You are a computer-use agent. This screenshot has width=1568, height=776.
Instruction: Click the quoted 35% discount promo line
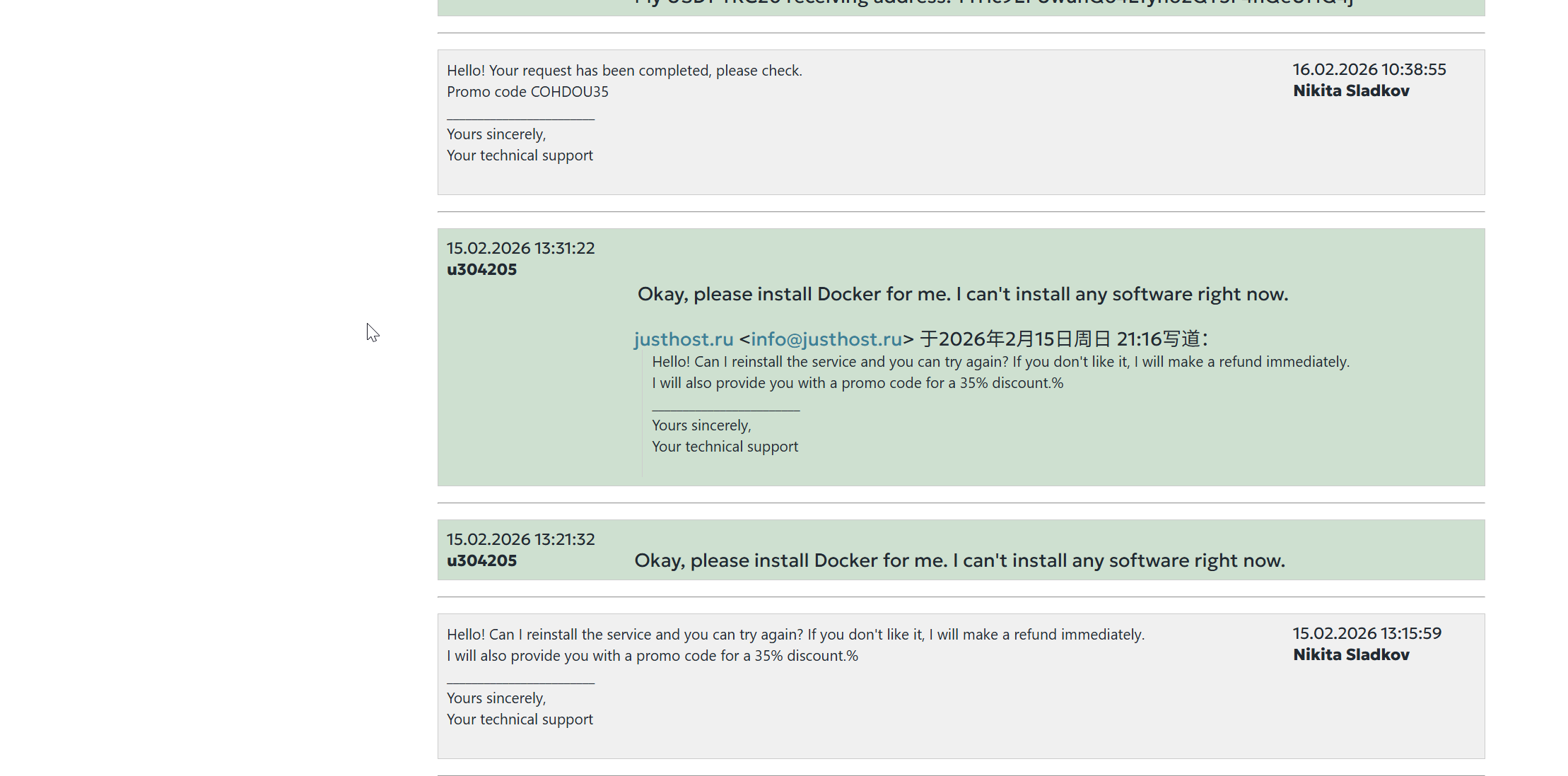click(x=857, y=383)
